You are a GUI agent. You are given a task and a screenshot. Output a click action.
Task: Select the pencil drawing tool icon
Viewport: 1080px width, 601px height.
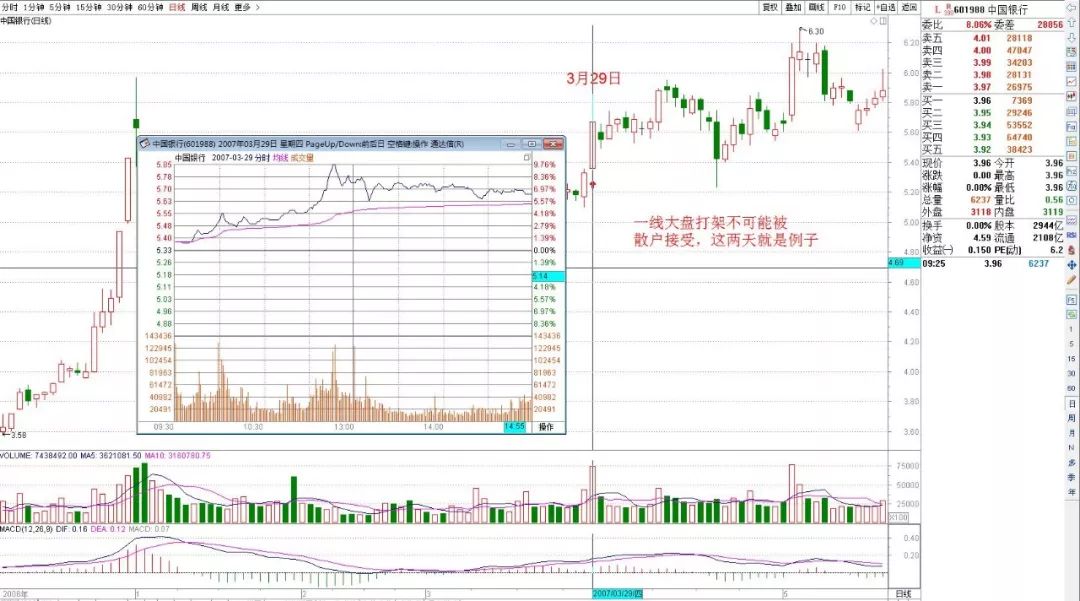coord(1071,280)
